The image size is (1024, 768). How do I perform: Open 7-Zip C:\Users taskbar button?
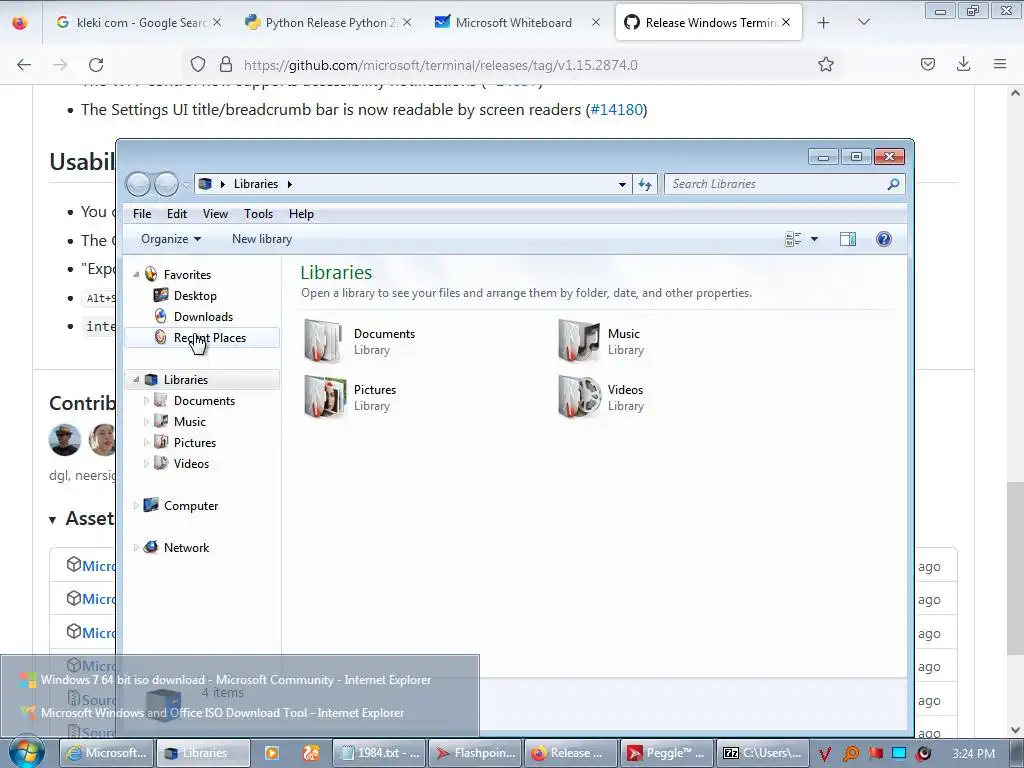coord(762,753)
